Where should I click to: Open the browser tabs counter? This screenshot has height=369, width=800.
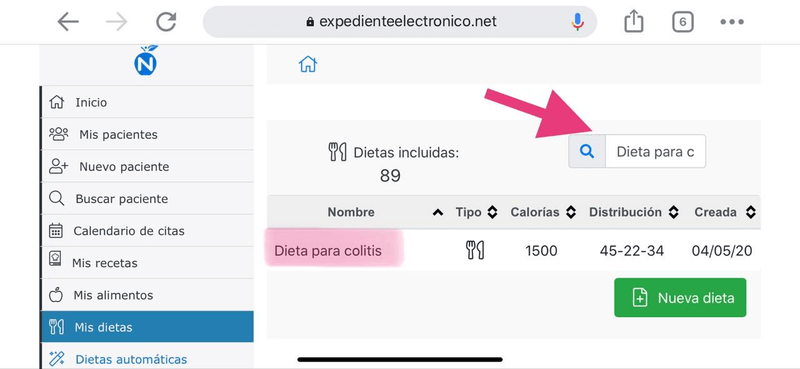point(683,22)
